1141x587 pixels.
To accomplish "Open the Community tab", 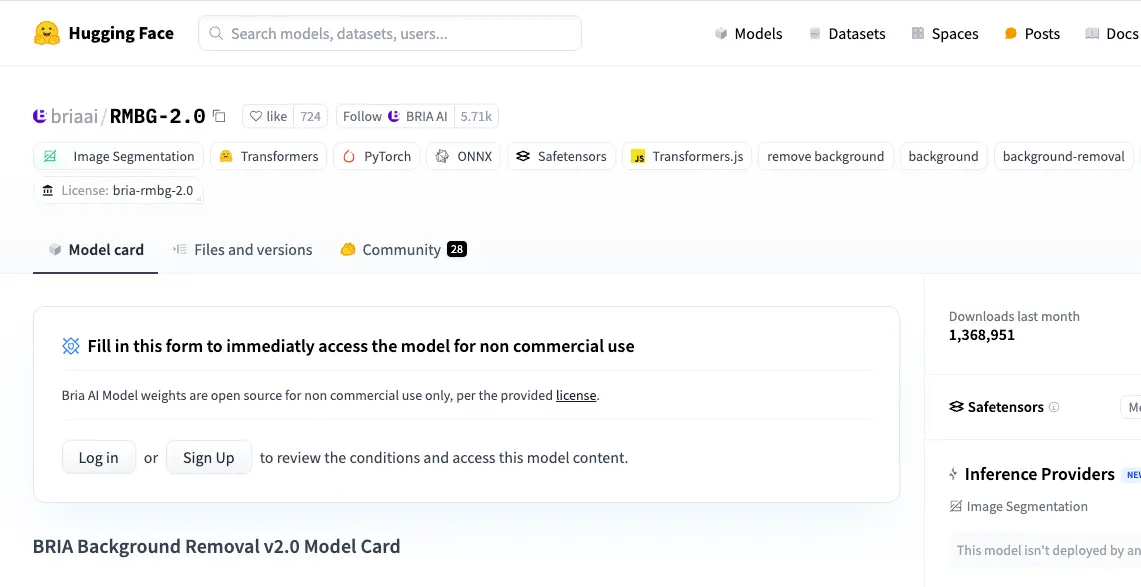I will click(x=403, y=250).
